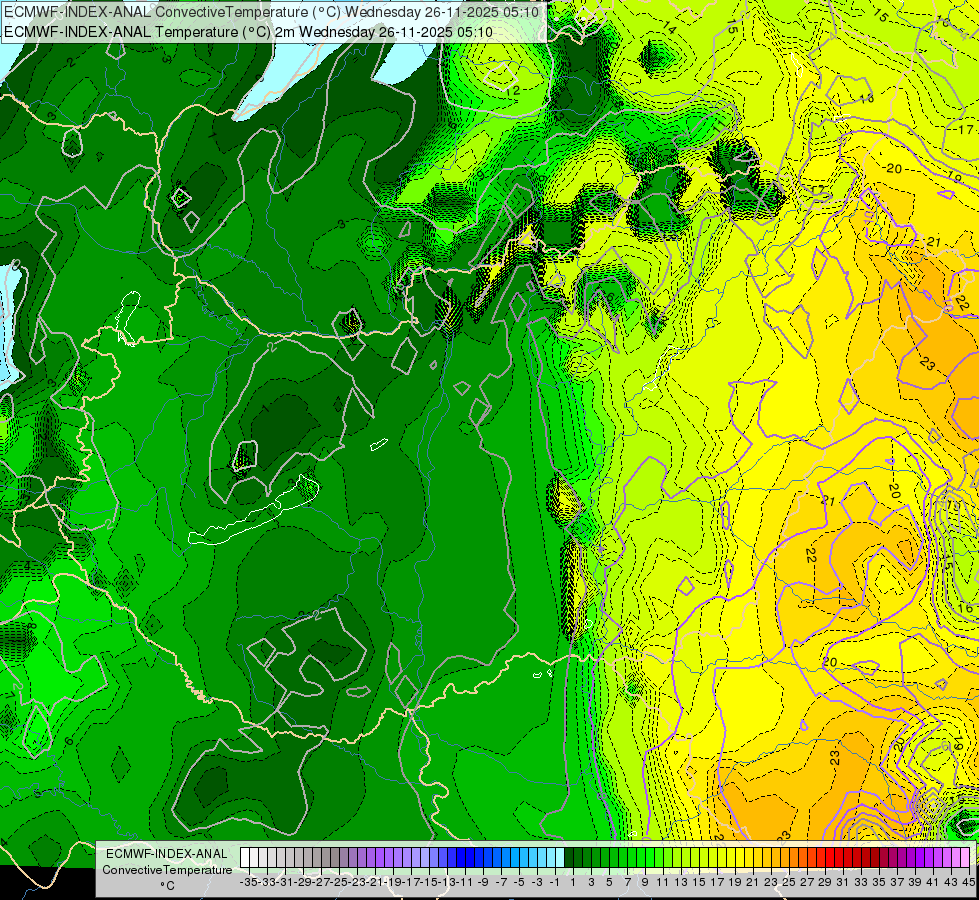Click the 33 legend scale value
The image size is (979, 900).
click(860, 883)
